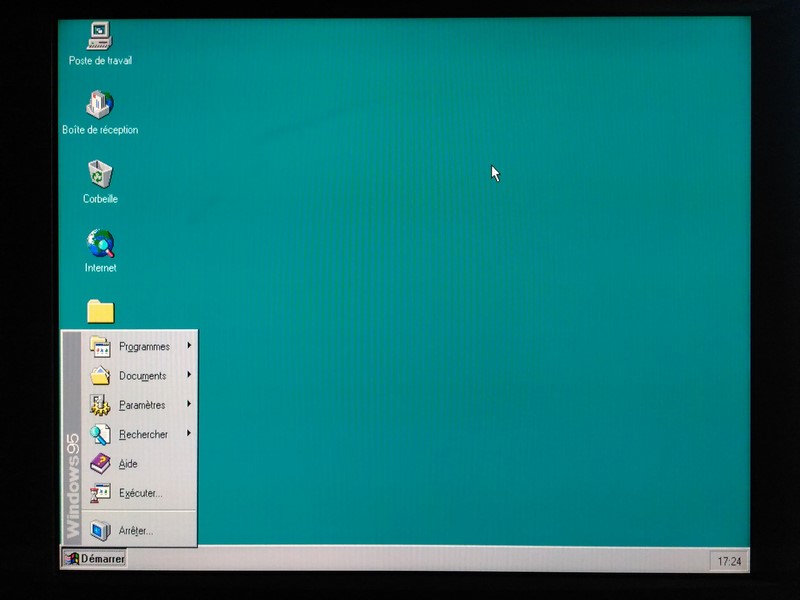Click the Exécuter run icon
The width and height of the screenshot is (800, 600).
tap(100, 493)
